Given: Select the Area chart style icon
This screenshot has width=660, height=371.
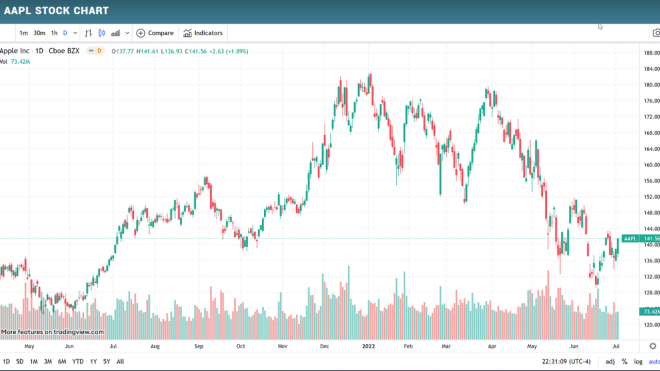Looking at the screenshot, I should point(115,33).
